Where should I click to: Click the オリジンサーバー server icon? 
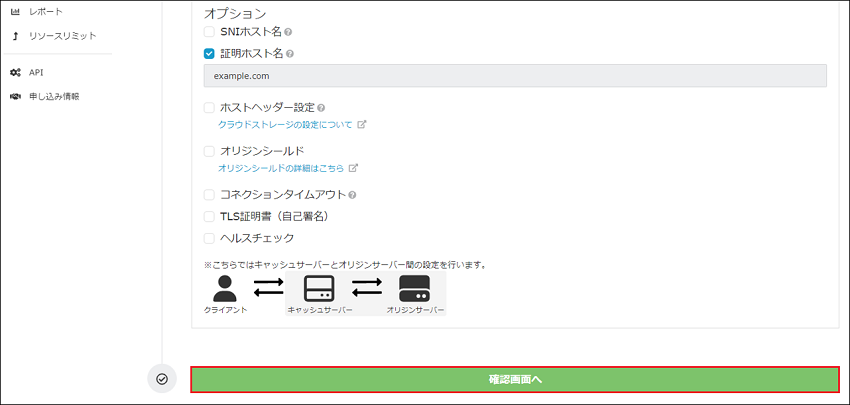coord(414,289)
